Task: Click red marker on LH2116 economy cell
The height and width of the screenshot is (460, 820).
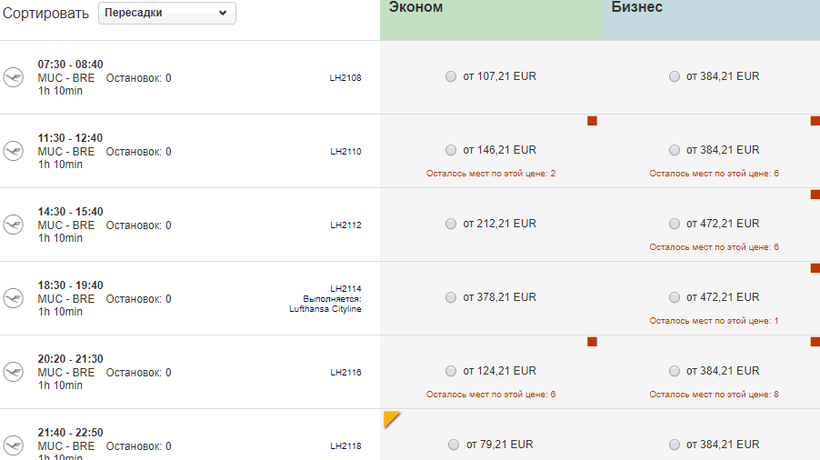Action: coord(592,342)
